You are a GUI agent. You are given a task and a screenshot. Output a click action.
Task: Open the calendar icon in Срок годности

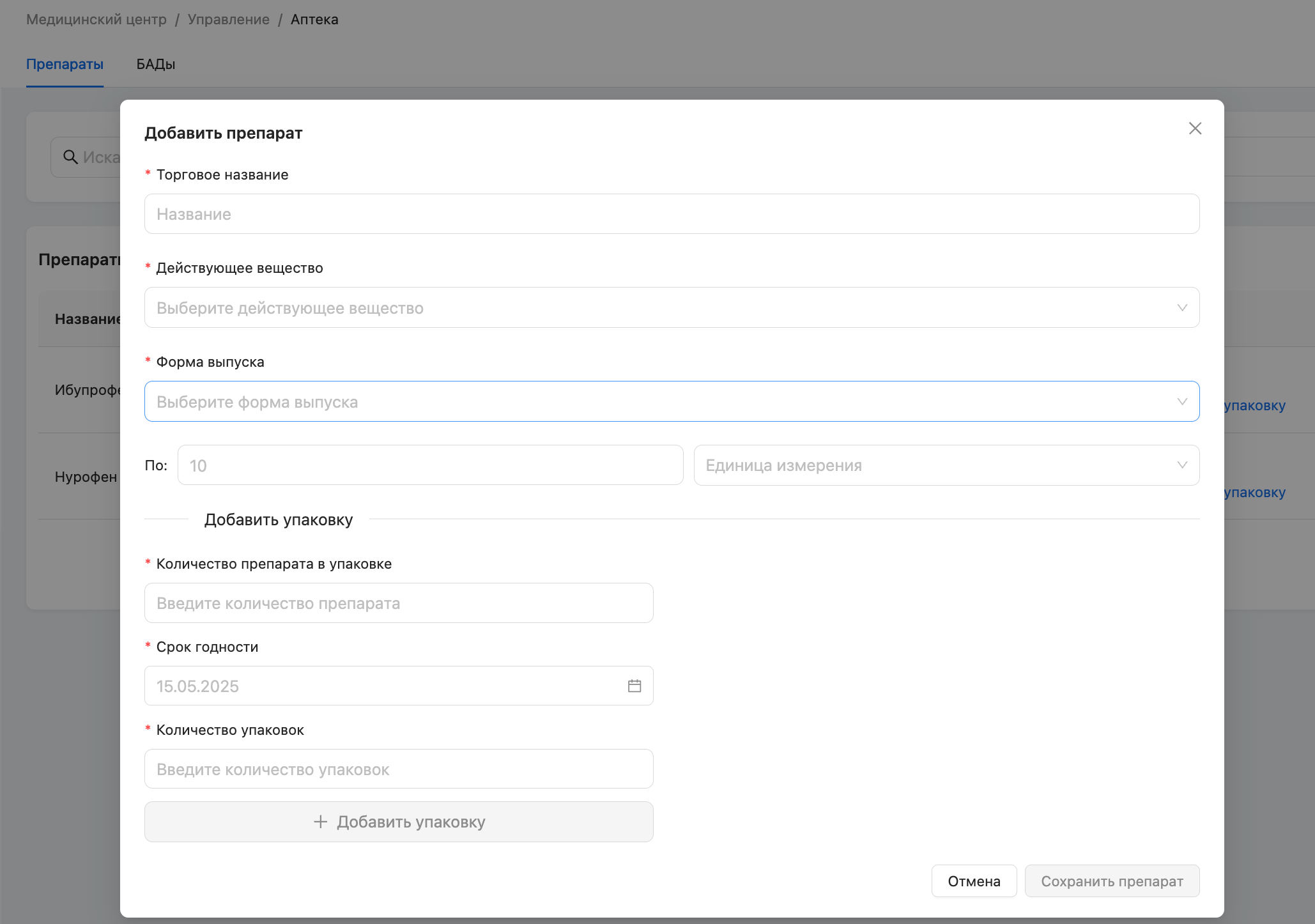click(x=634, y=686)
